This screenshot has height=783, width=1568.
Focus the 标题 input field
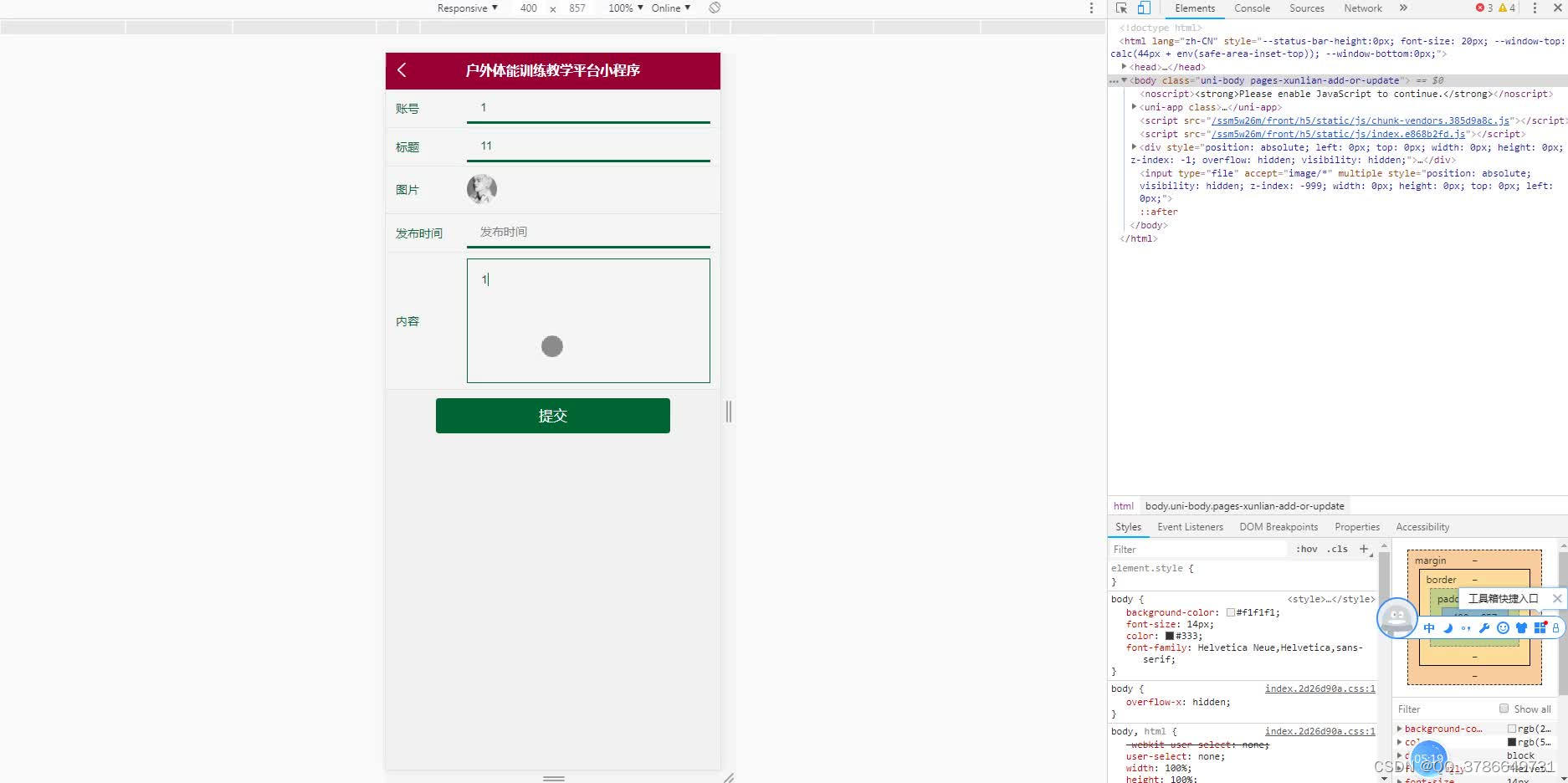tap(588, 146)
